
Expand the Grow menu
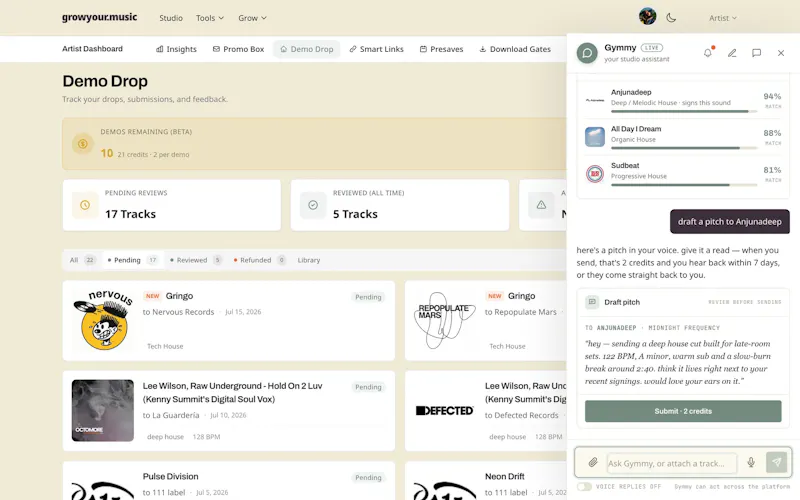pos(252,18)
